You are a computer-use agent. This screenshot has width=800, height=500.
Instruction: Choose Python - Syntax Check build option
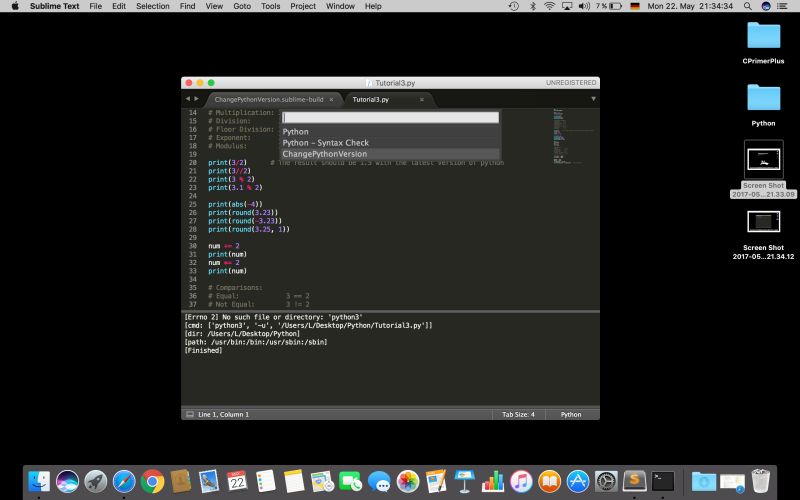coord(390,143)
